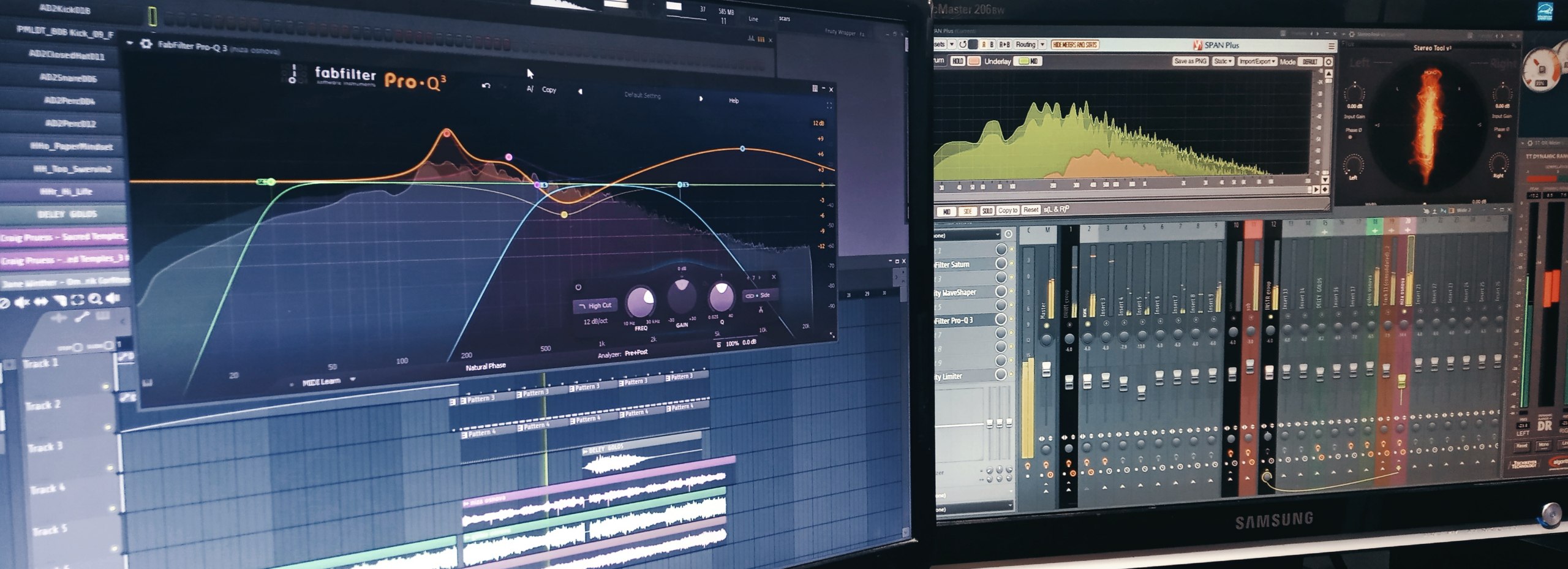Click the Pro-Q 3 undo arrow icon
The image size is (1568, 569).
[486, 86]
